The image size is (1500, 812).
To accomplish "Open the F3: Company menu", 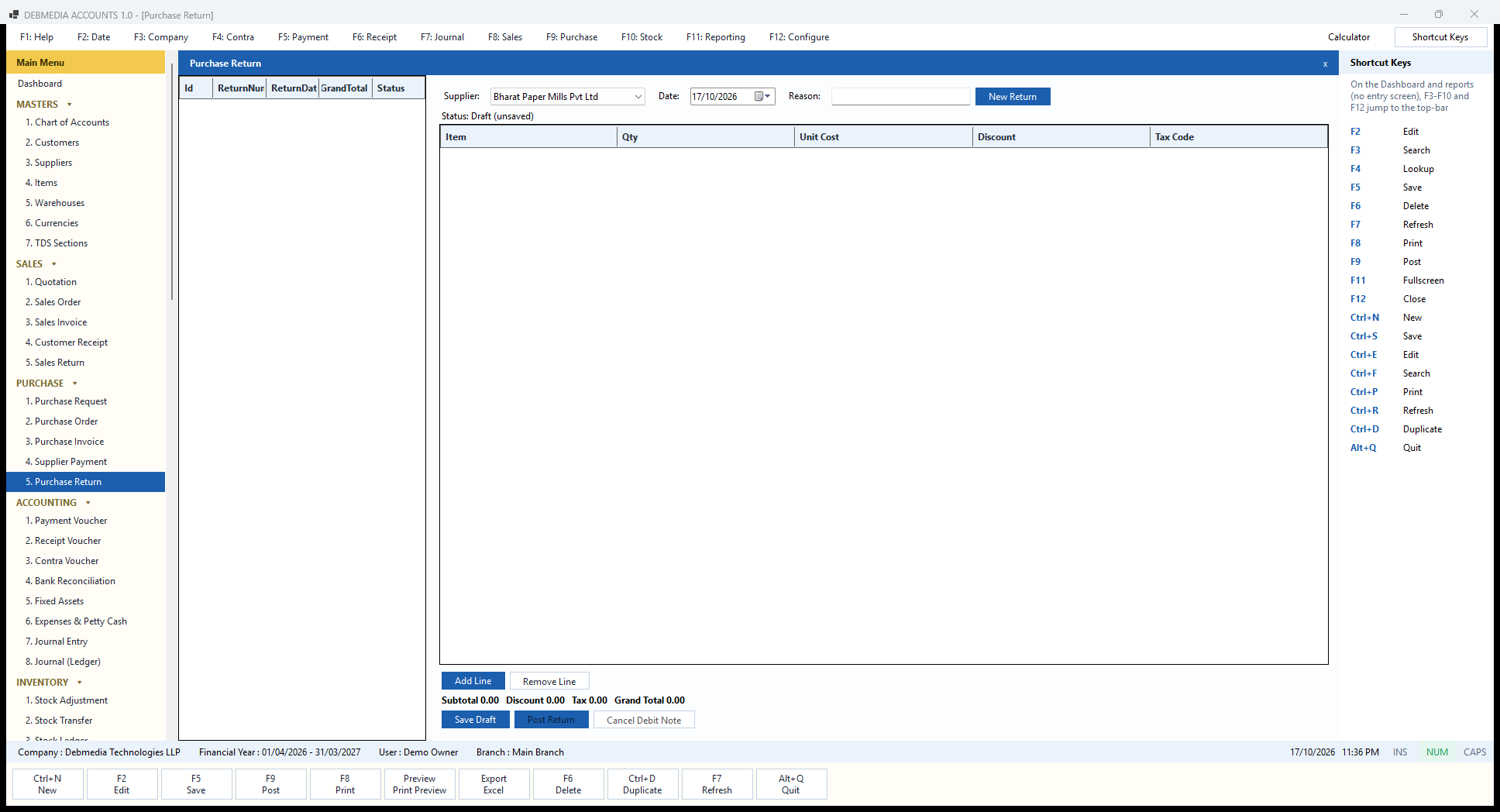I will click(x=161, y=37).
